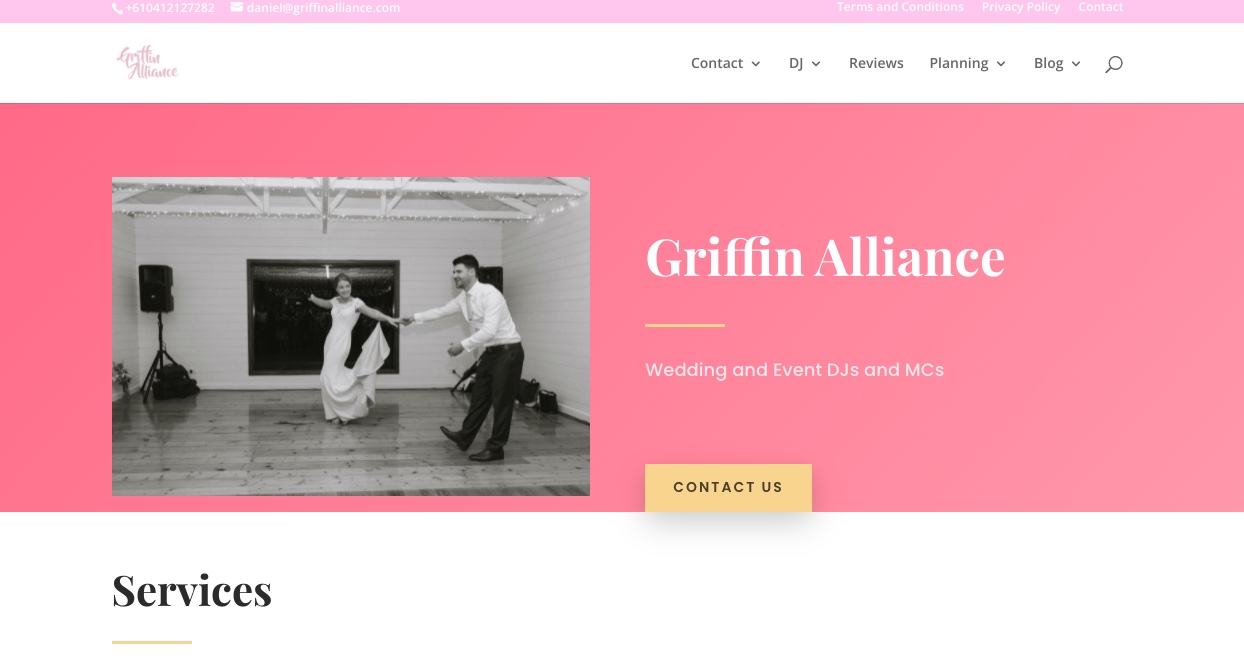1244x666 pixels.
Task: Click the dancing couple wedding photo
Action: coord(351,336)
